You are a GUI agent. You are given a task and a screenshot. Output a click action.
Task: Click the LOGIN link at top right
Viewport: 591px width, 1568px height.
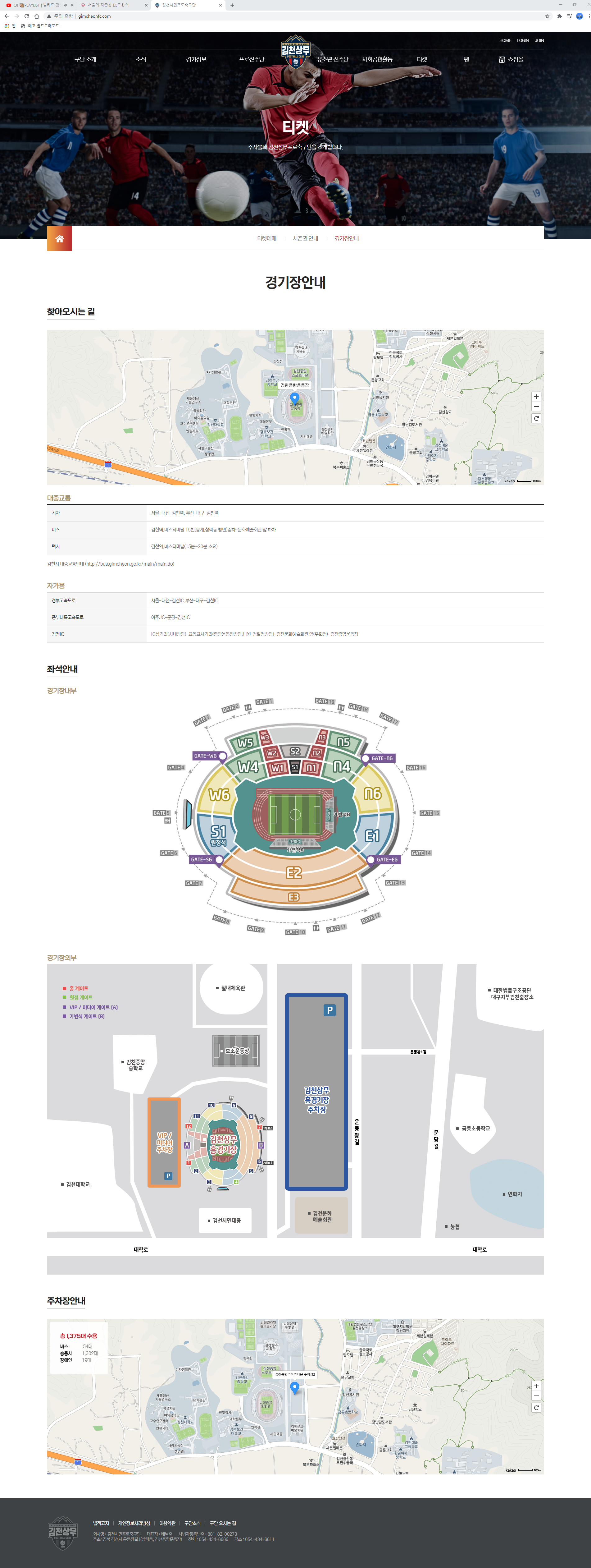click(523, 41)
